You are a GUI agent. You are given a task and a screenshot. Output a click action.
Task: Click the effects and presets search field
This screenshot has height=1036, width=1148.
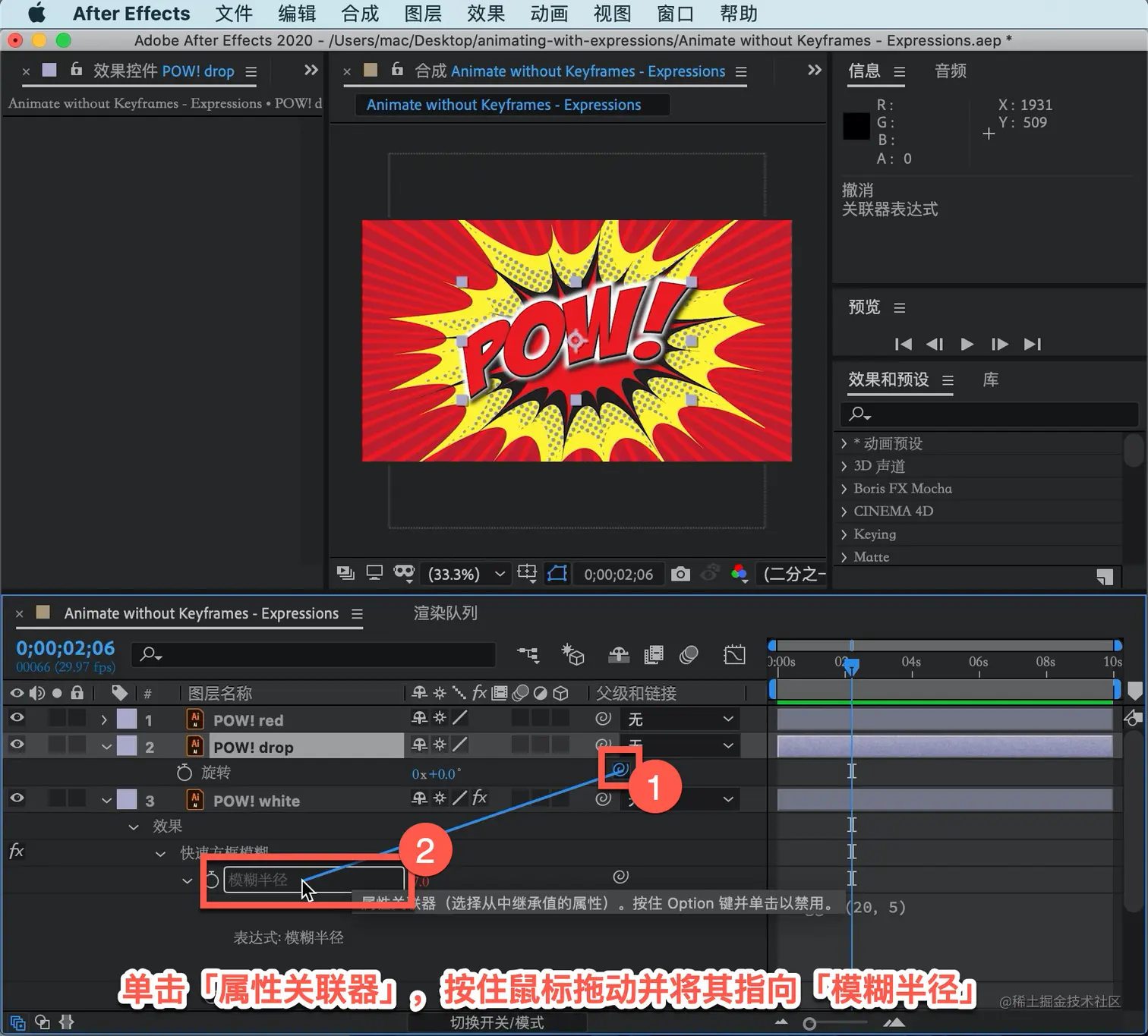tap(989, 414)
